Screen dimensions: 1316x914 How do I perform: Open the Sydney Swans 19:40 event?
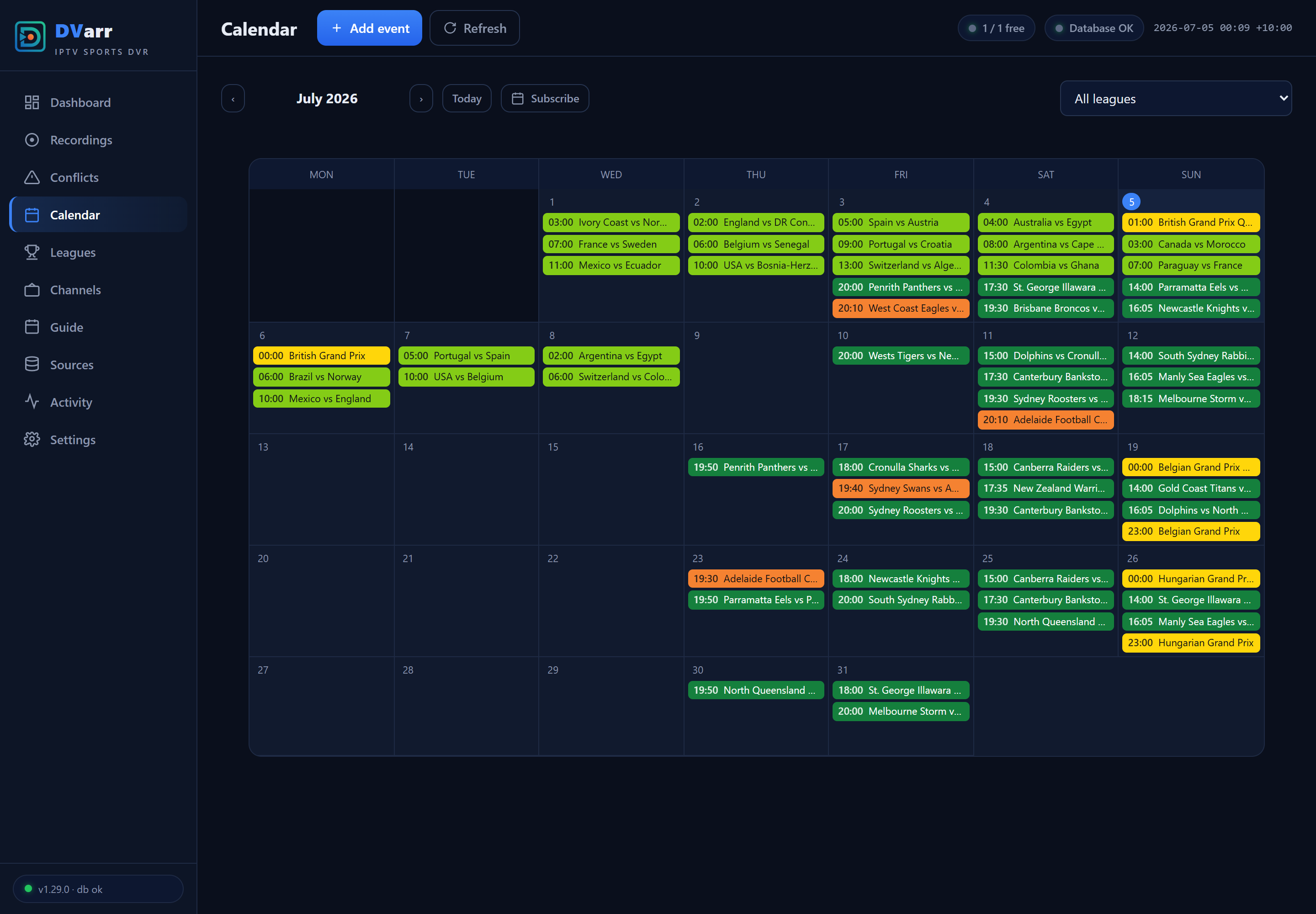(x=900, y=489)
